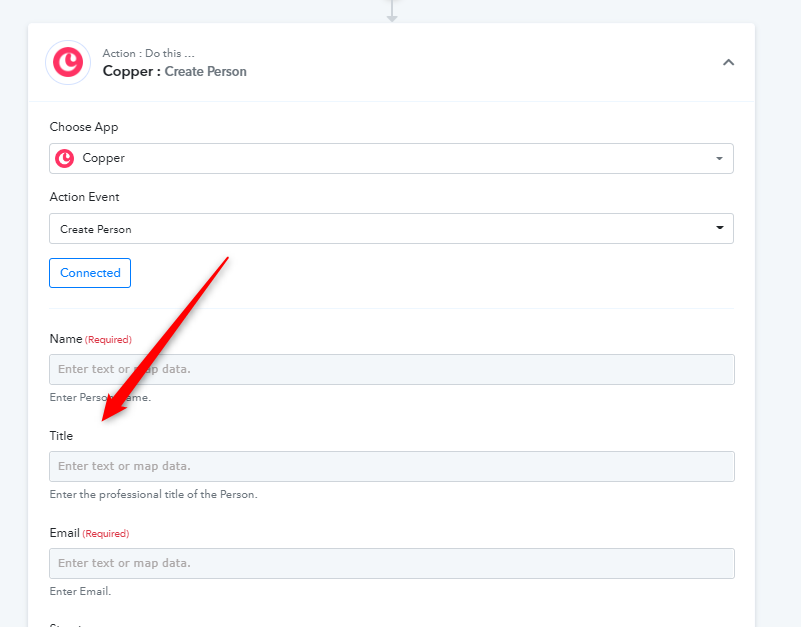
Task: Open the Action Event dropdown arrow
Action: 720,228
